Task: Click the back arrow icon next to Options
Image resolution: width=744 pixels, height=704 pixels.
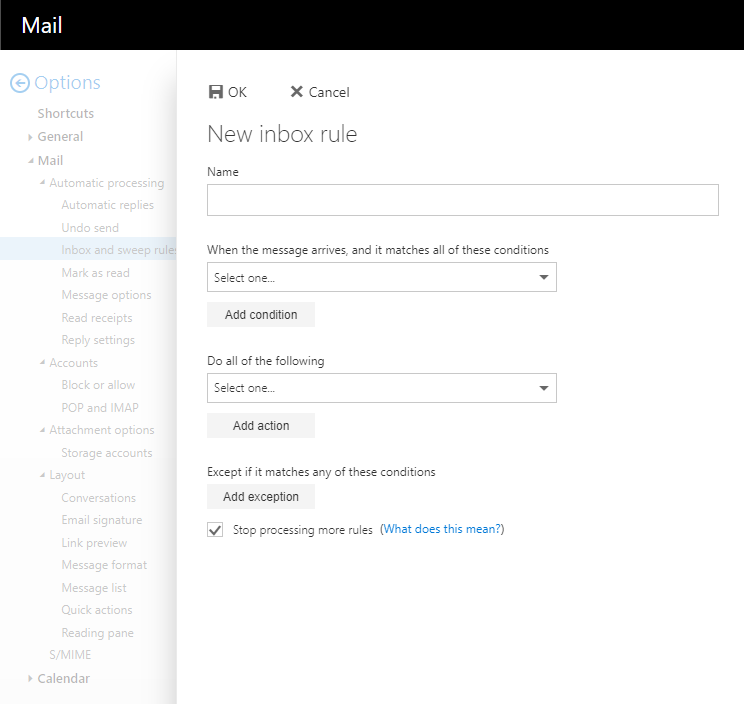Action: pyautogui.click(x=19, y=84)
